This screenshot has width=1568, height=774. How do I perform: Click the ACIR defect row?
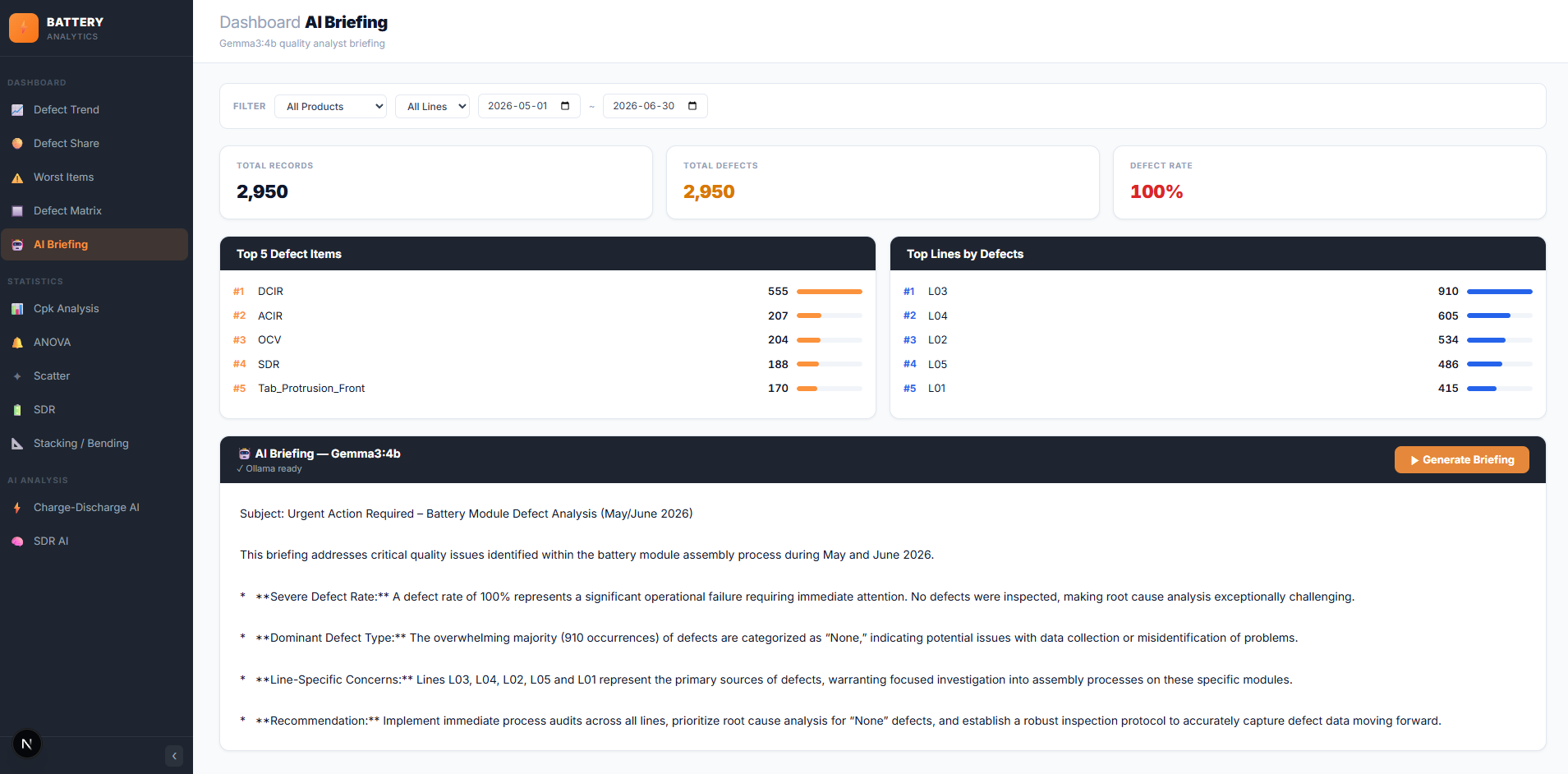point(548,316)
